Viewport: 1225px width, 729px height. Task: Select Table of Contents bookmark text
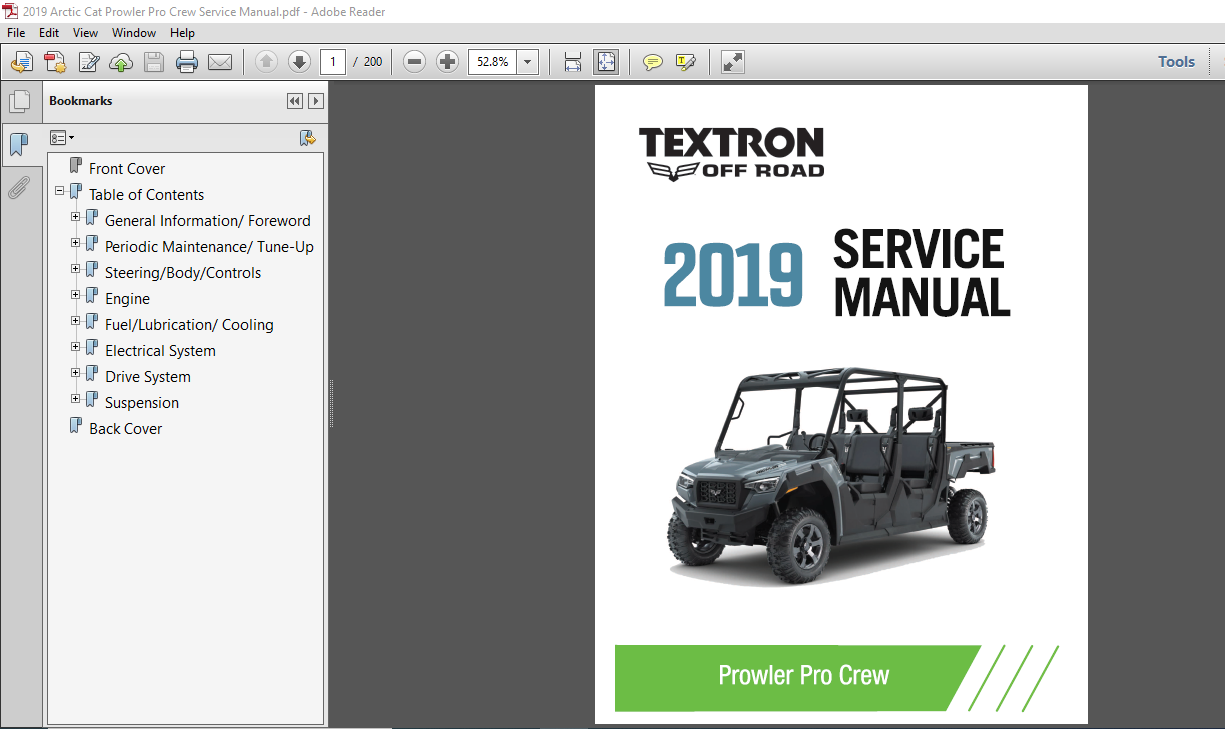coord(146,195)
